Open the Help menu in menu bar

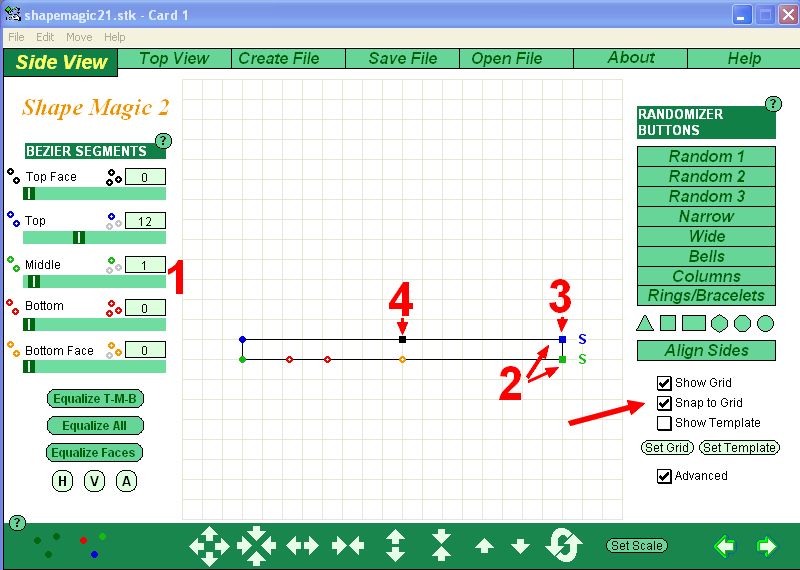click(x=114, y=37)
